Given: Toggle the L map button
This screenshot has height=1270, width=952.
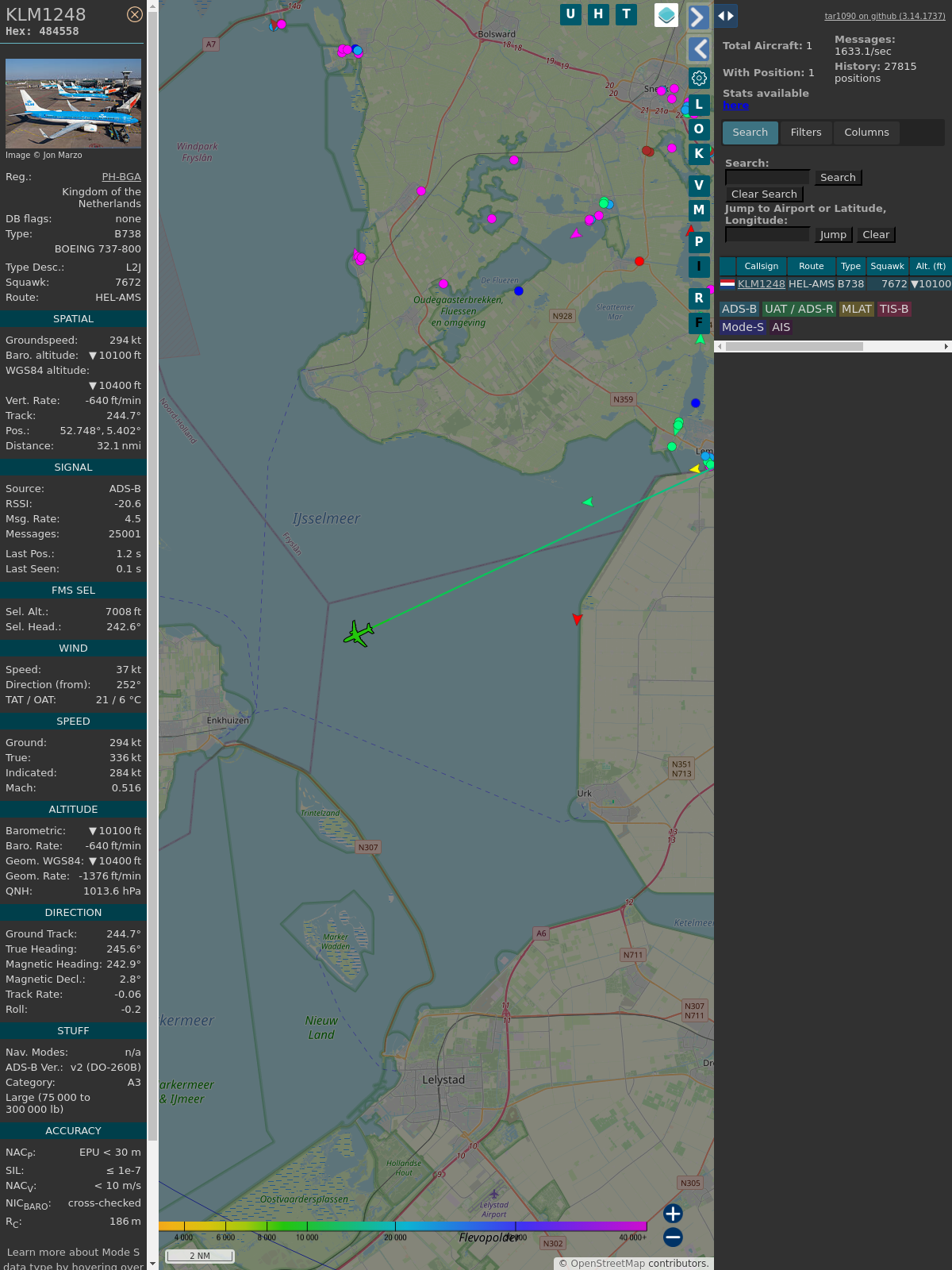Looking at the screenshot, I should click(699, 104).
